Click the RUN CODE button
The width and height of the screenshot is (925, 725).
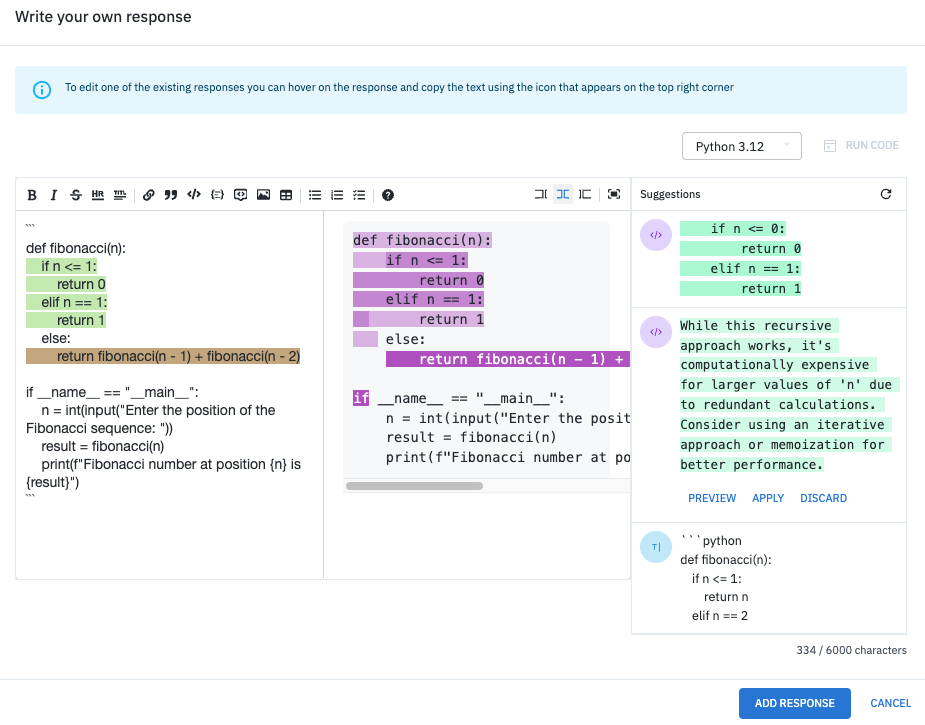[x=861, y=146]
